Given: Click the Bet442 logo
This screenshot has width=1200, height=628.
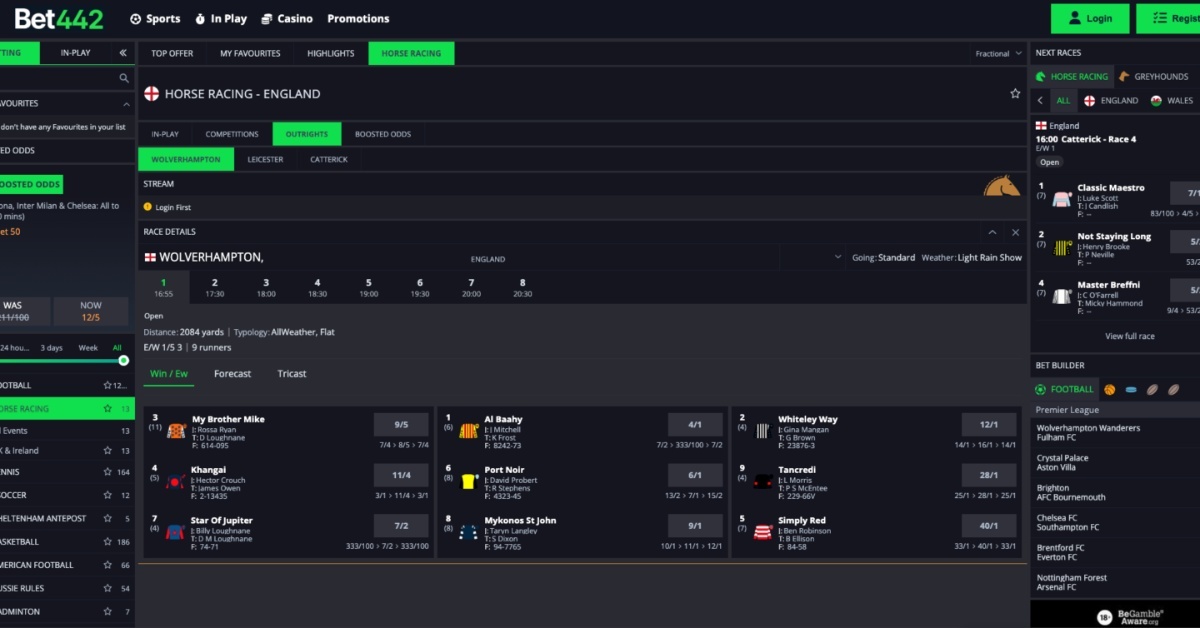Looking at the screenshot, I should [x=60, y=18].
